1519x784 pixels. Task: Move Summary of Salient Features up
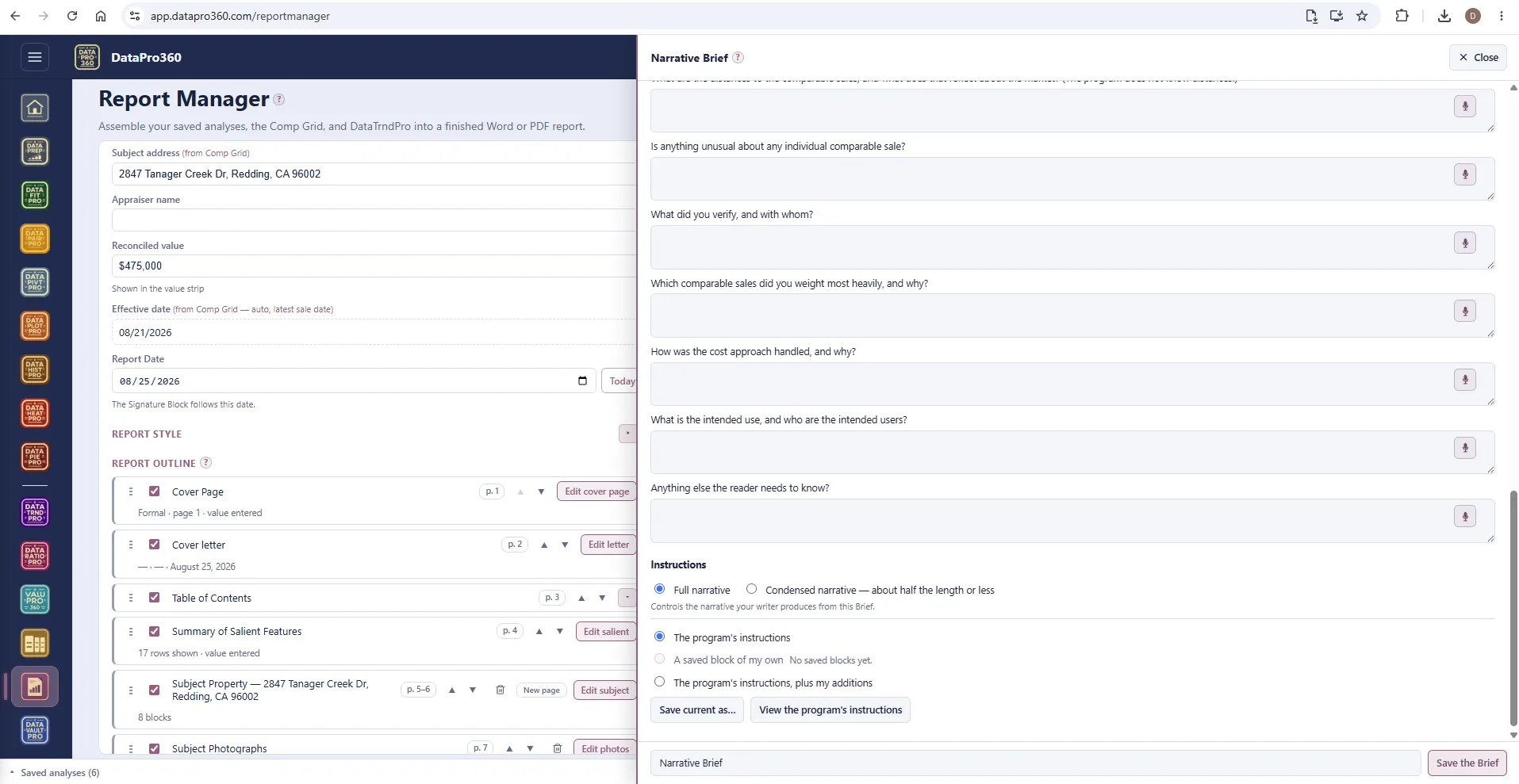point(539,631)
